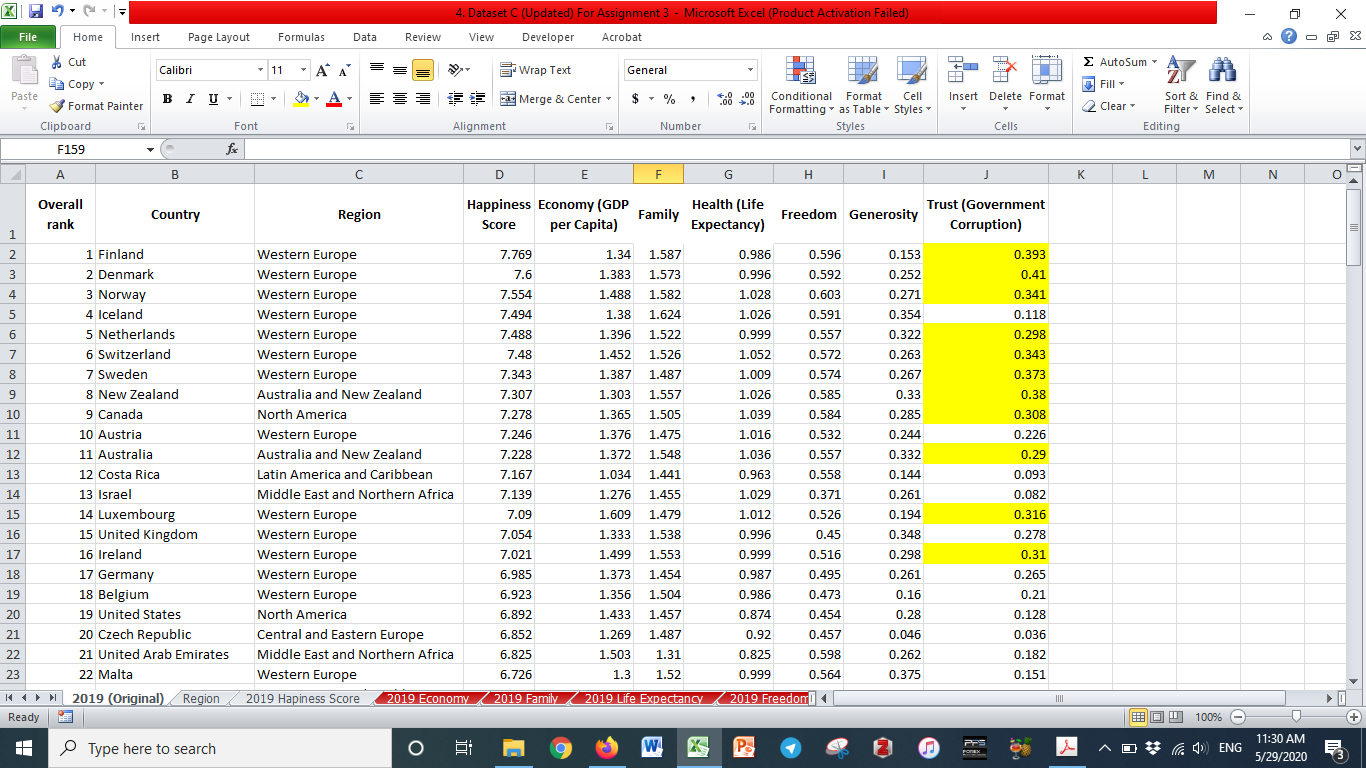
Task: Click the Cut scissors command
Action: pyautogui.click(x=68, y=62)
